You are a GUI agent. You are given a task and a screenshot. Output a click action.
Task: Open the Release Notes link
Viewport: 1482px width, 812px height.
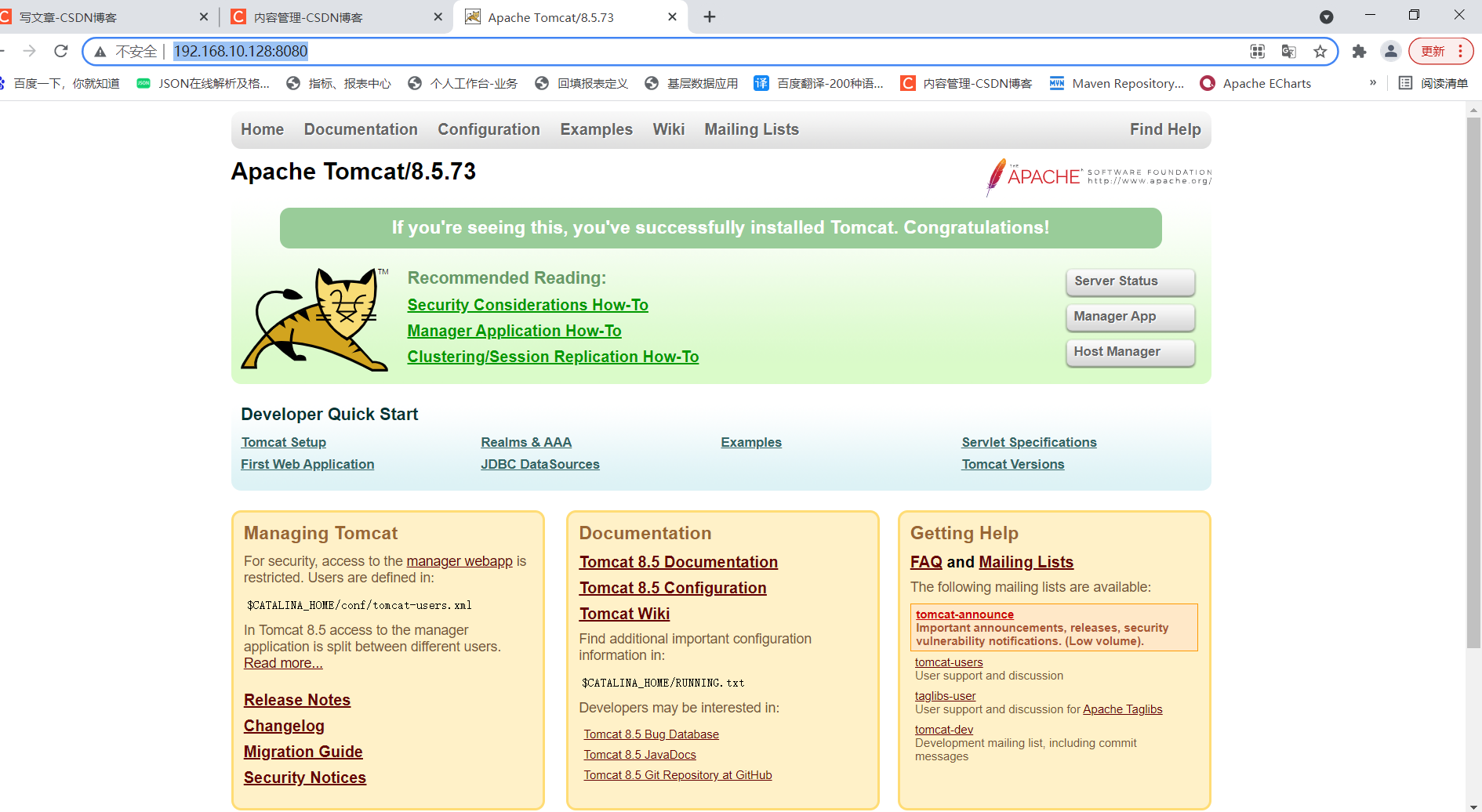(x=296, y=700)
